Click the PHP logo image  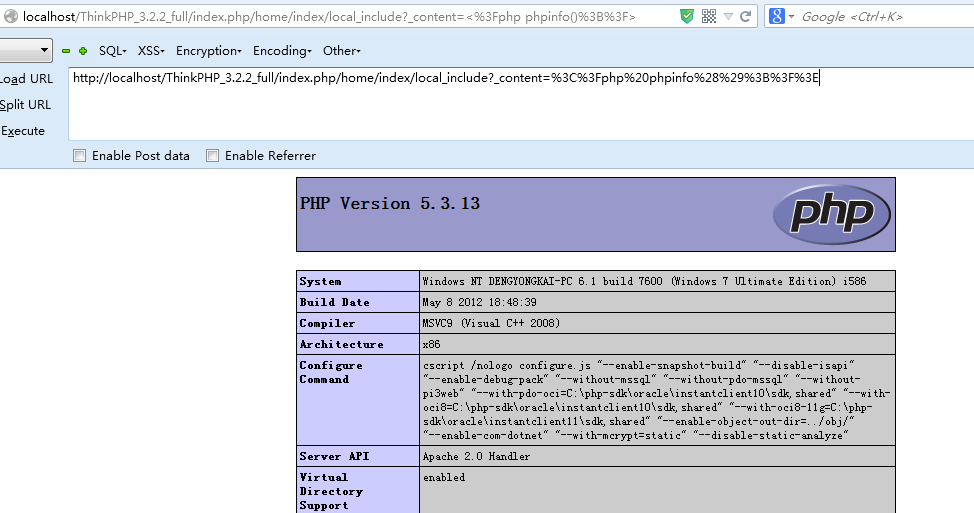click(x=831, y=214)
